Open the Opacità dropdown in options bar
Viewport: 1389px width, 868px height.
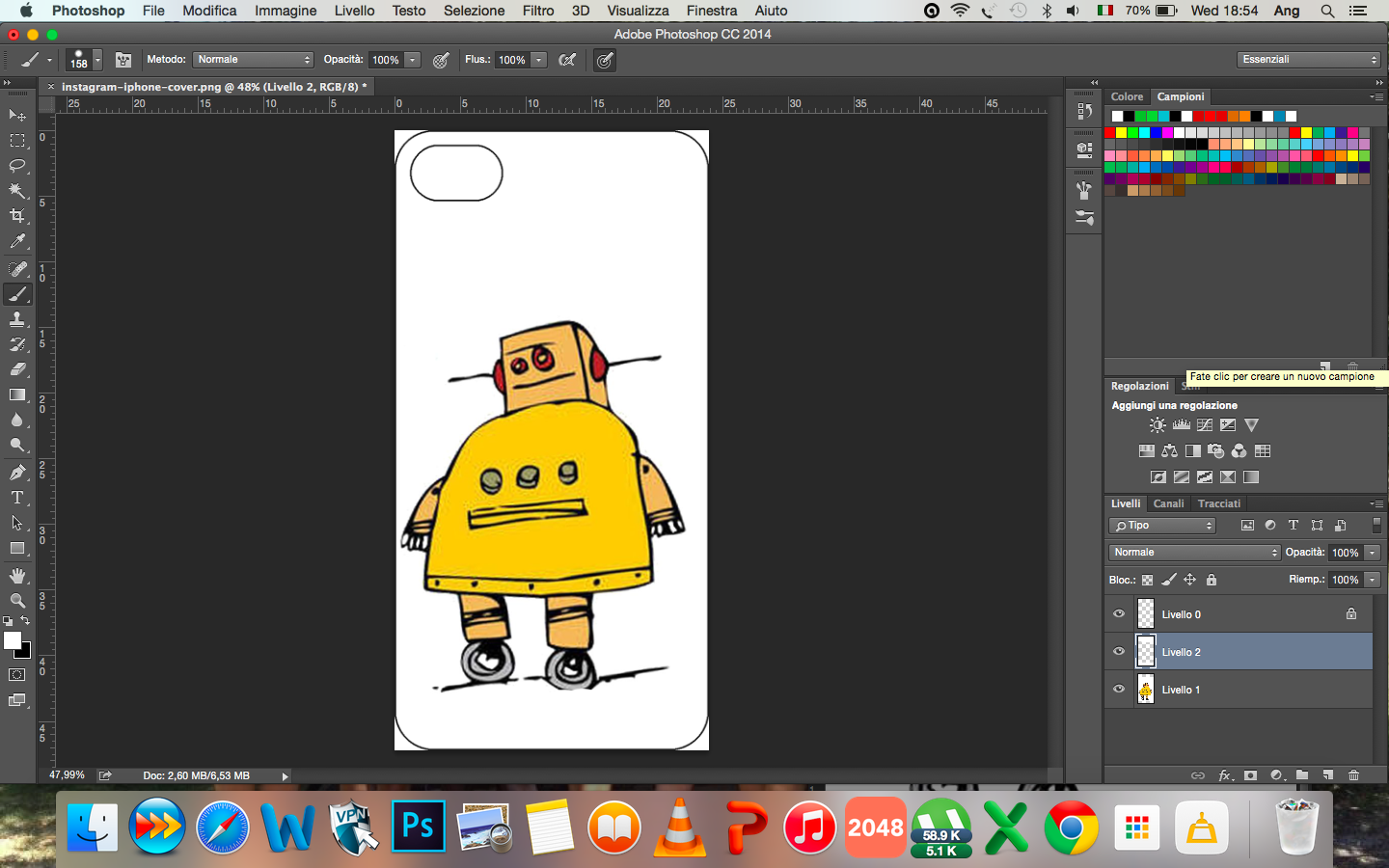(413, 60)
